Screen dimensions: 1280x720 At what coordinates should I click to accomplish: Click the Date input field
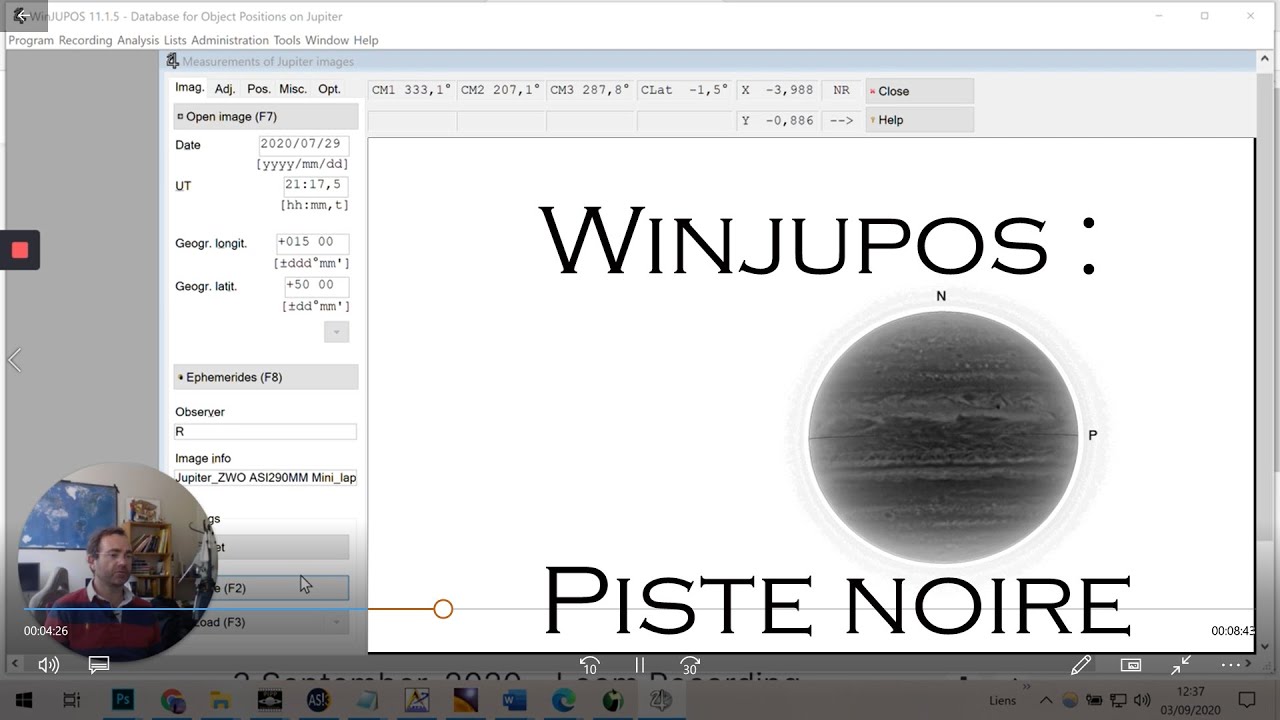pyautogui.click(x=303, y=145)
